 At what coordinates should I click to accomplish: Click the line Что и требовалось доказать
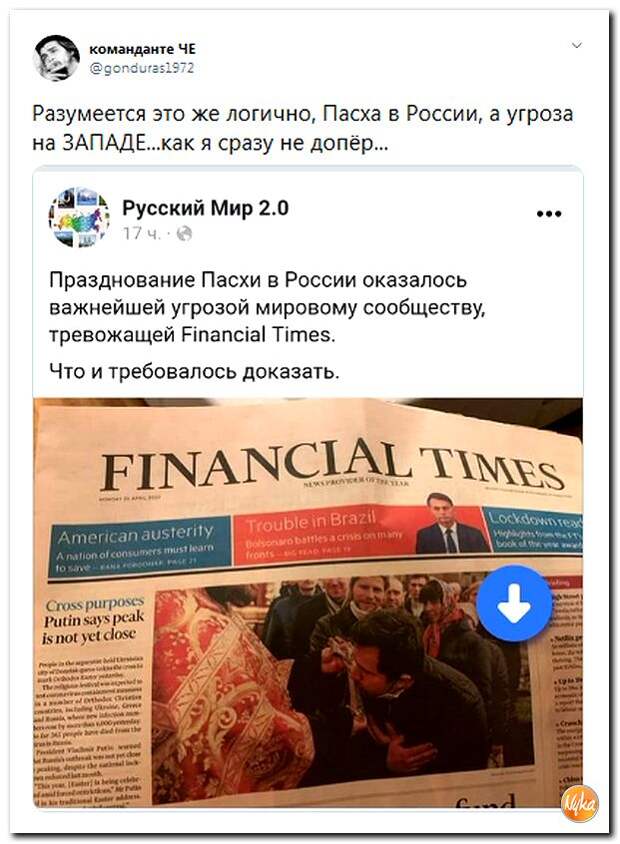pyautogui.click(x=194, y=371)
